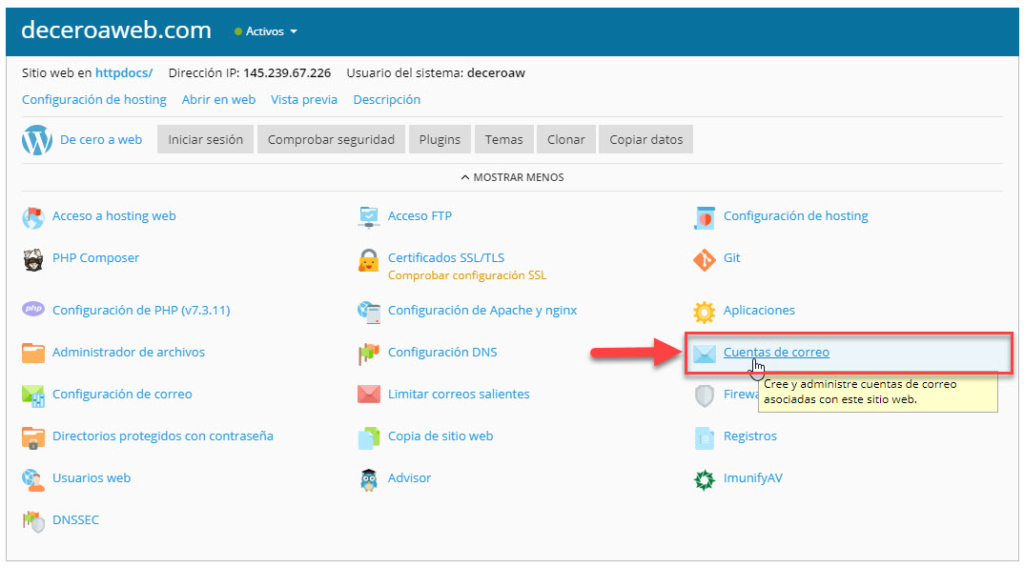Click the DNSSEC shield icon
Screen dimensions: 1024x588
click(33, 521)
